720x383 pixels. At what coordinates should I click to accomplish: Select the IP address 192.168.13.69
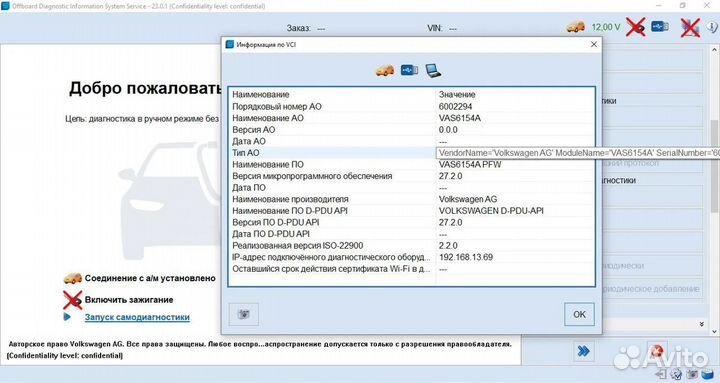click(x=466, y=257)
